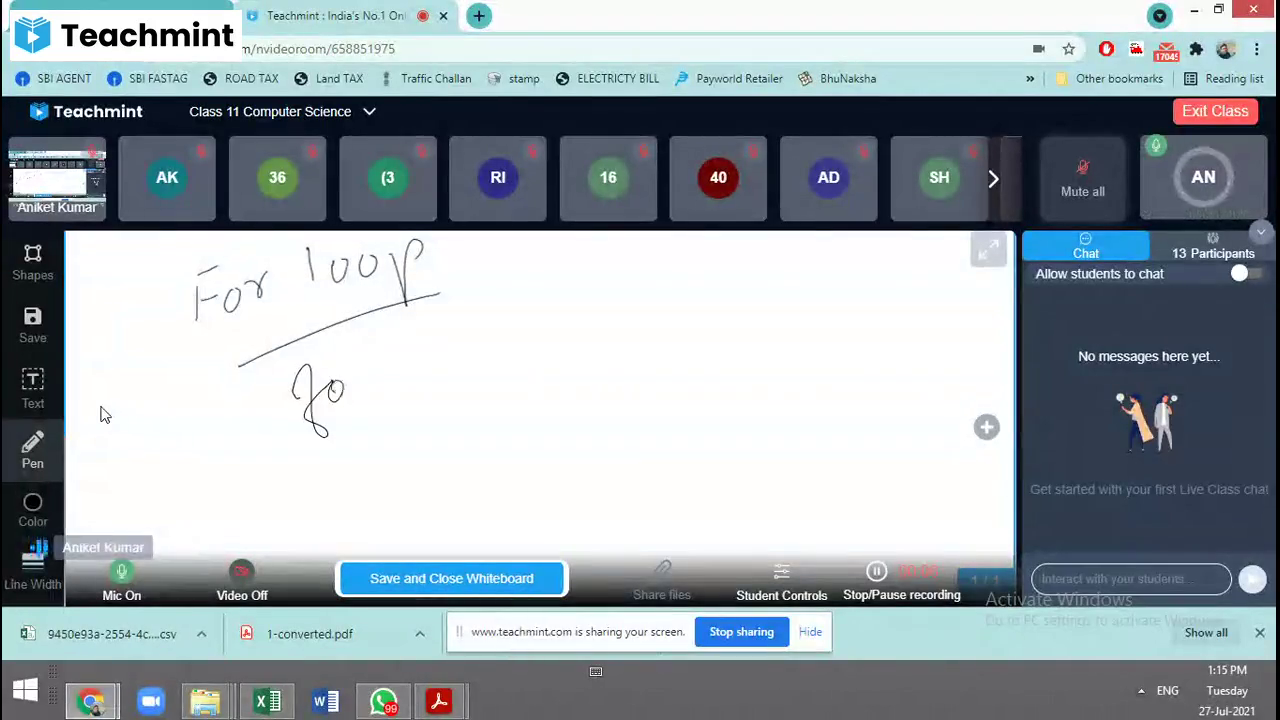Show all downloads
1280x720 pixels.
(x=1206, y=633)
